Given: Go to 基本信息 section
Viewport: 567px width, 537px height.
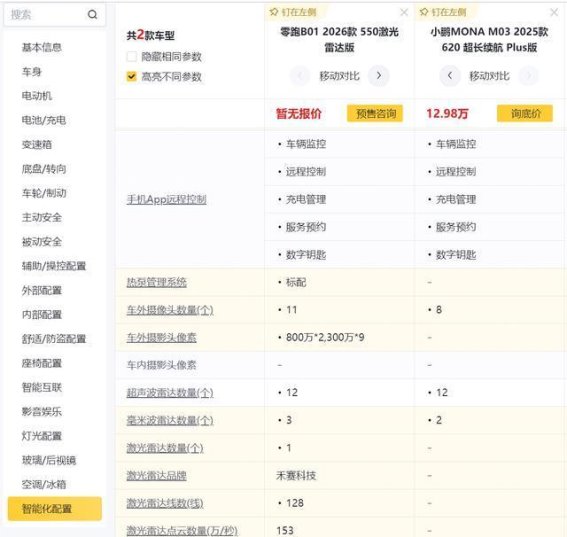Looking at the screenshot, I should [x=42, y=47].
